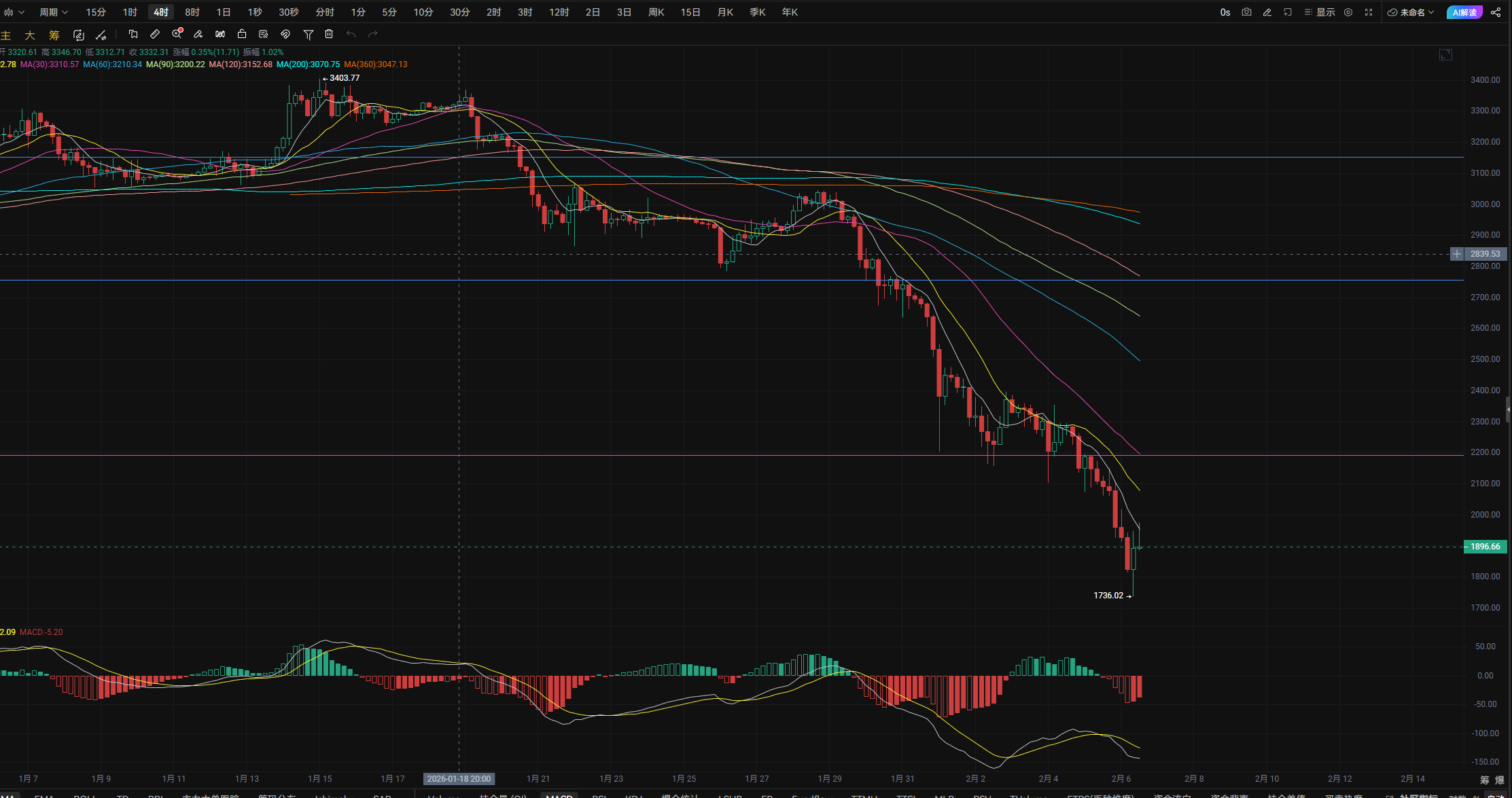Click the share icon at top right
1512x798 pixels.
pos(1496,12)
